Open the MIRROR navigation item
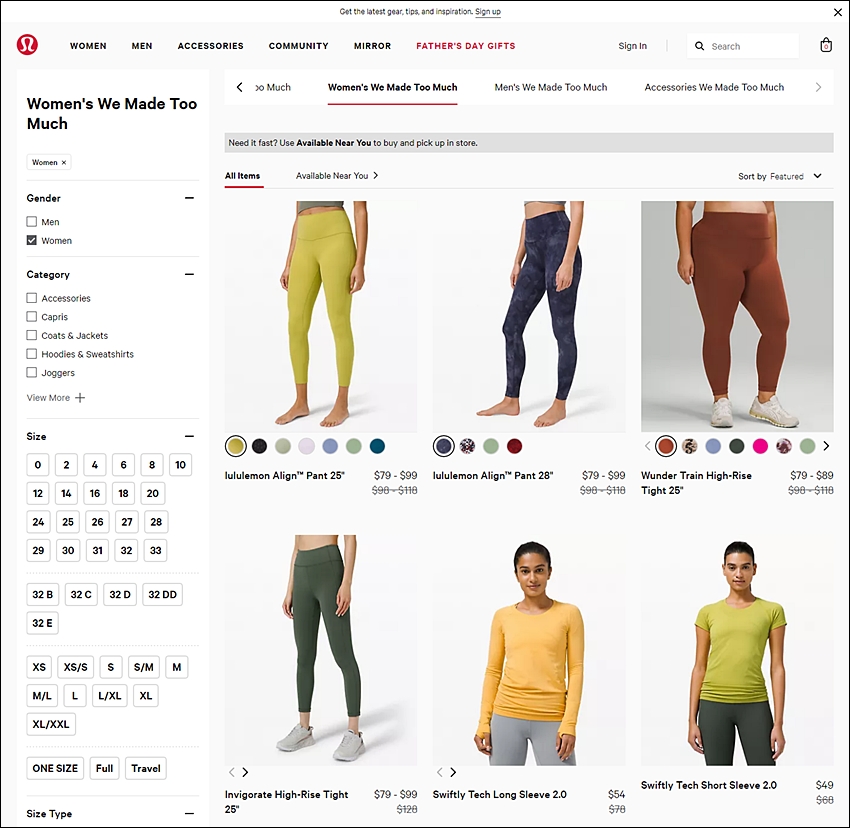Viewport: 850px width, 828px height. click(x=372, y=46)
